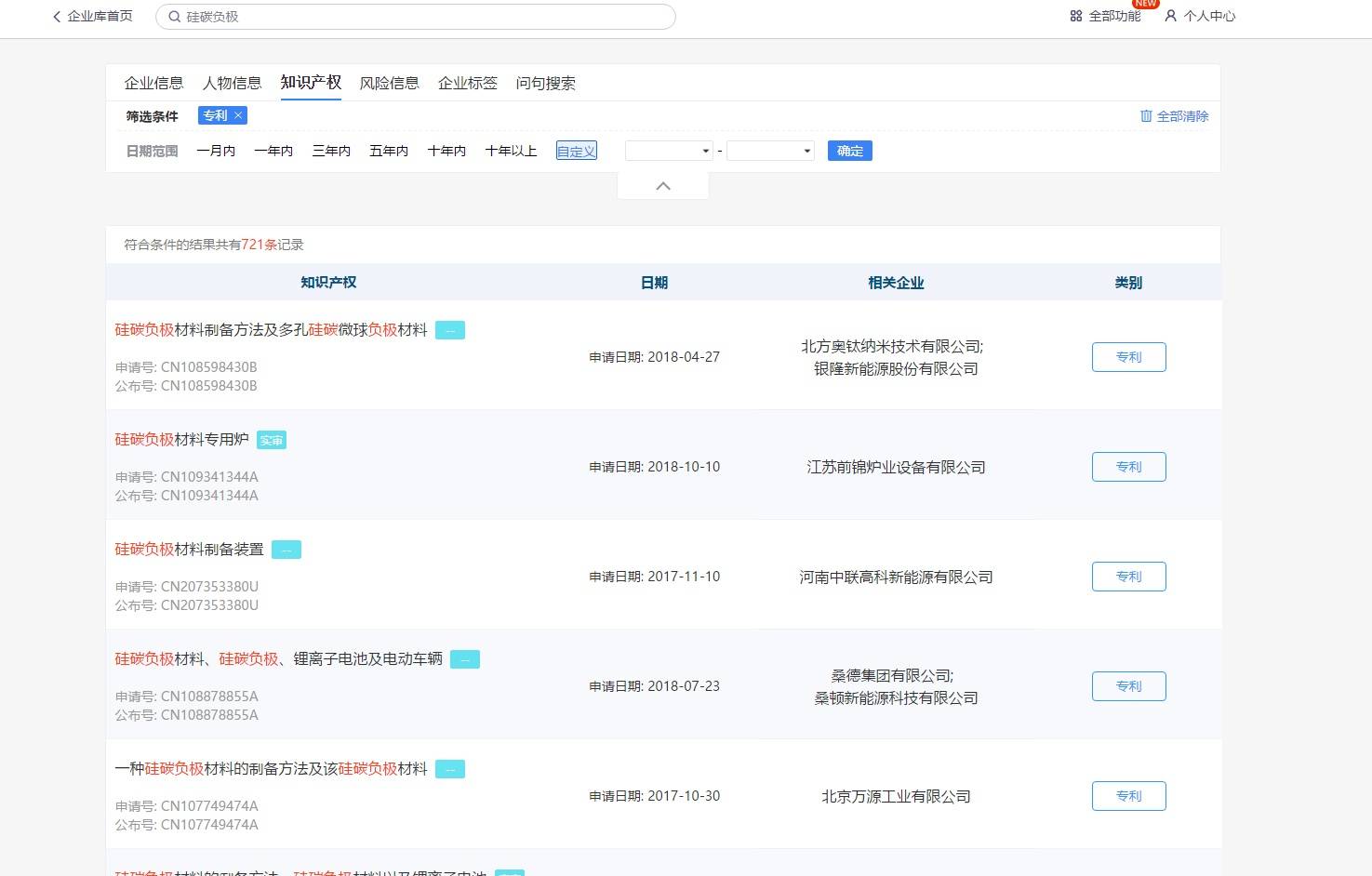Focus the 硅碳负极 search field

(416, 17)
